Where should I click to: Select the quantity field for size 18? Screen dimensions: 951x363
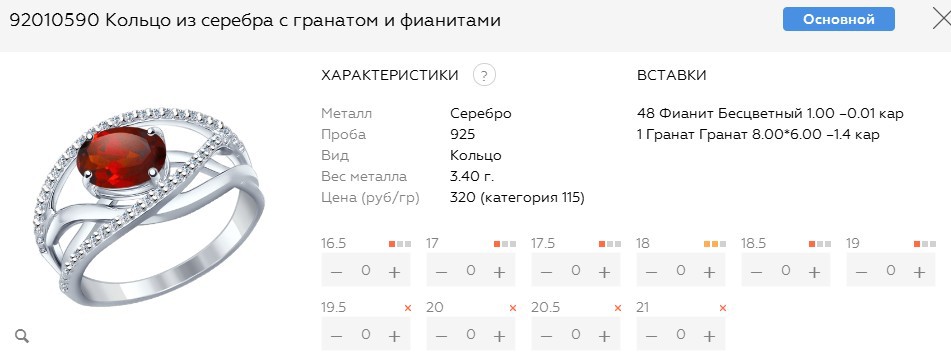pos(680,270)
